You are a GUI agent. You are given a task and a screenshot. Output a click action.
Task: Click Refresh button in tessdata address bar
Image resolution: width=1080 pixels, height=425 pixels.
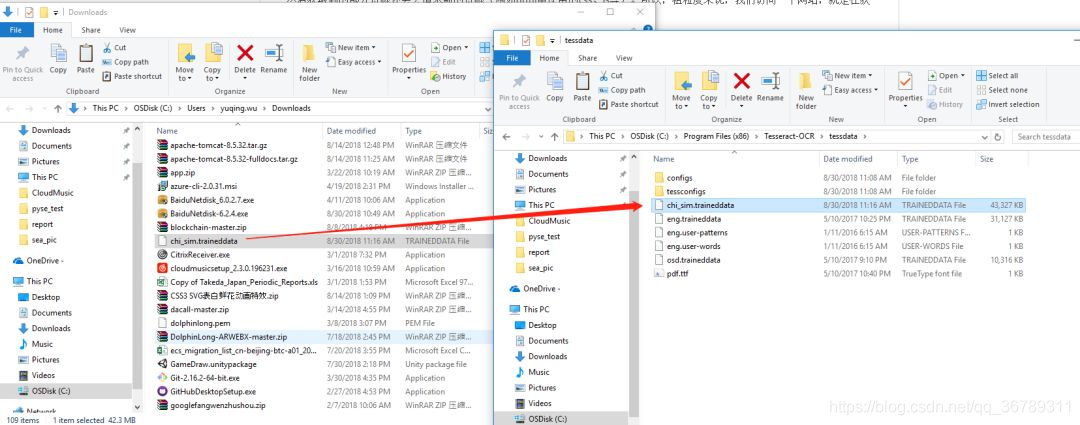point(998,137)
